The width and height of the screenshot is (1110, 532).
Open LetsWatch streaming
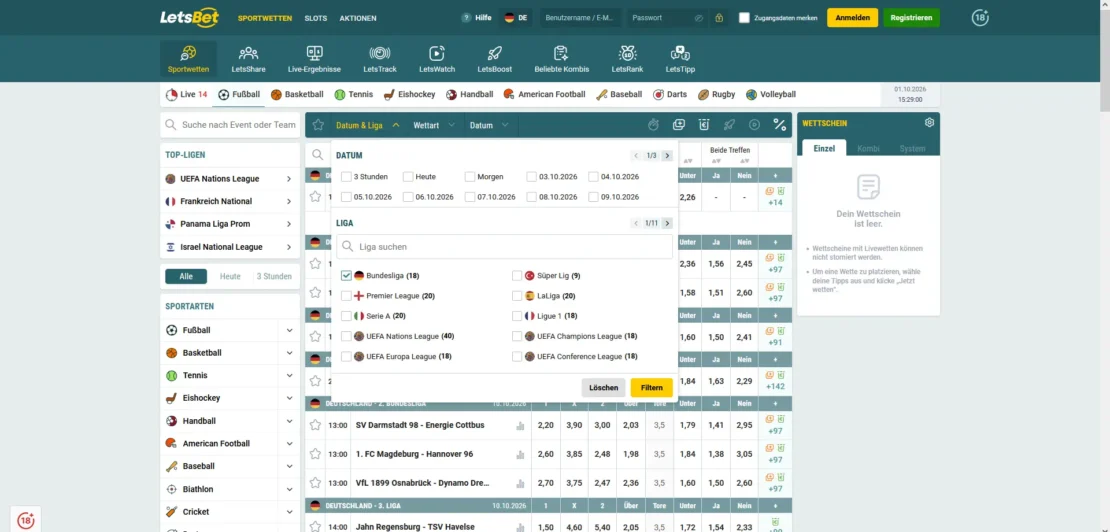pos(437,59)
